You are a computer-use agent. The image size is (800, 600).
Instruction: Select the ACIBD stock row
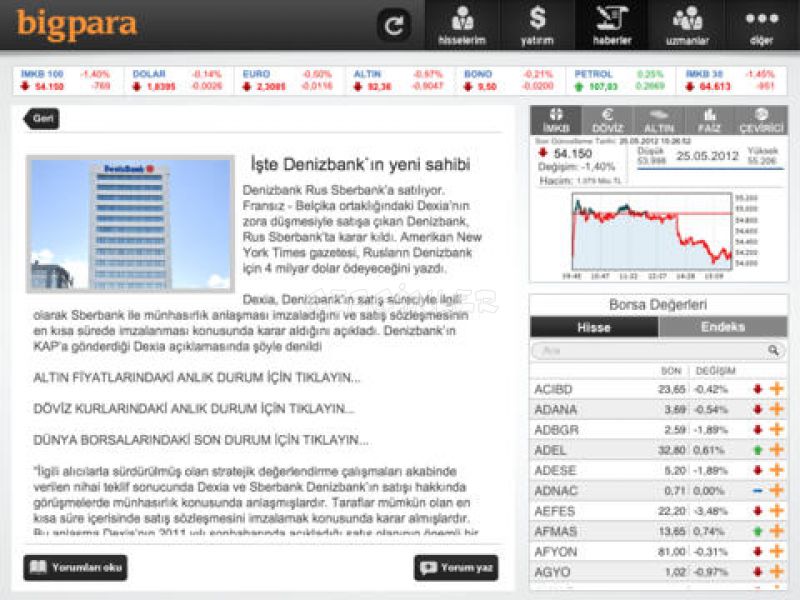(x=659, y=389)
